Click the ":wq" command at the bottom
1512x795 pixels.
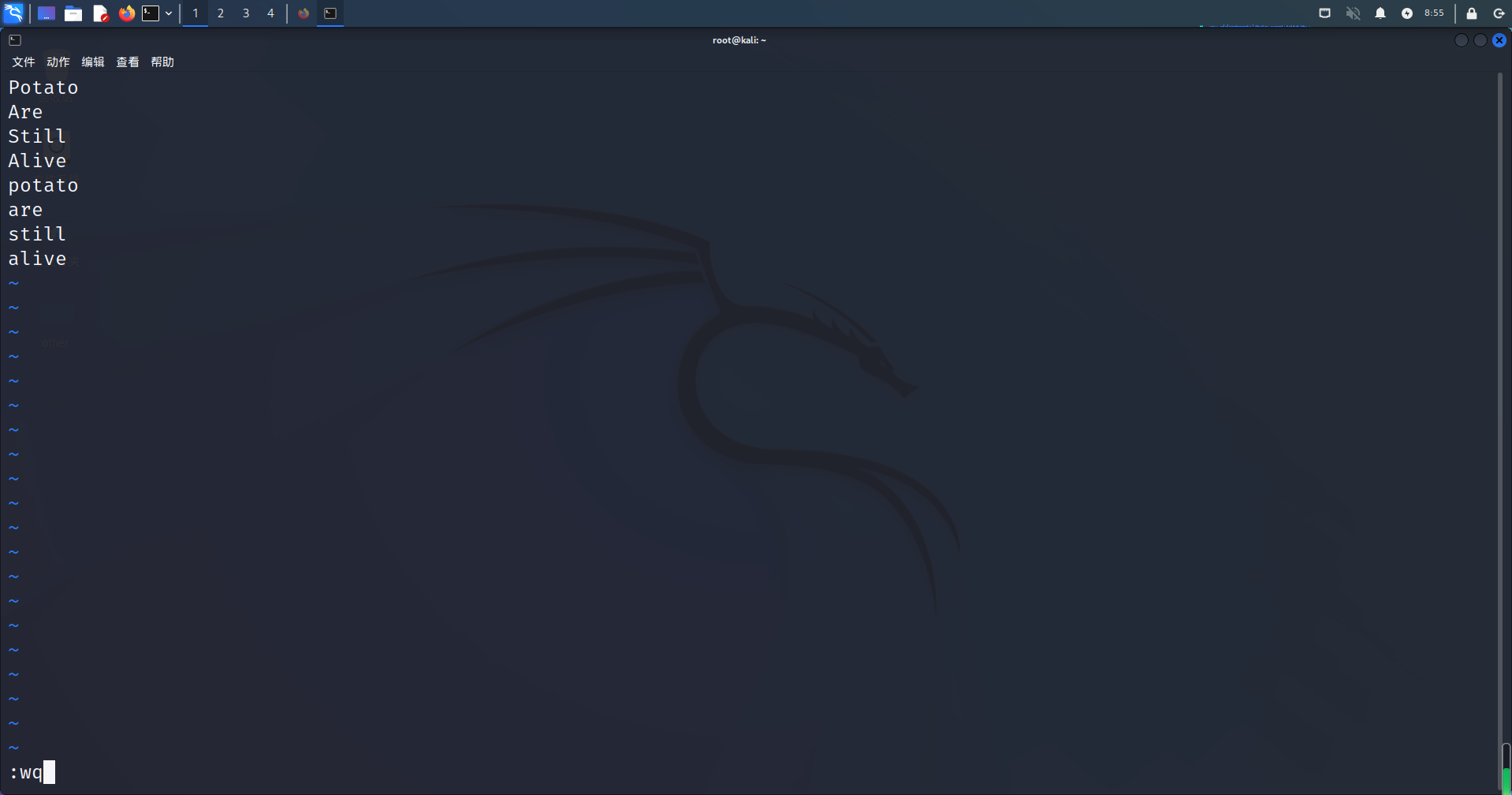click(26, 773)
